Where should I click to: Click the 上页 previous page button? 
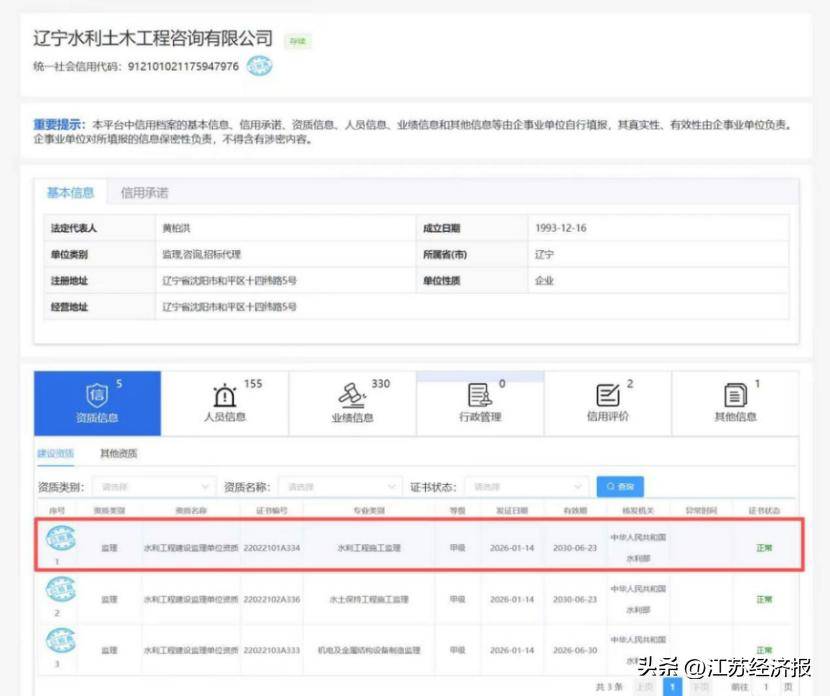(644, 687)
